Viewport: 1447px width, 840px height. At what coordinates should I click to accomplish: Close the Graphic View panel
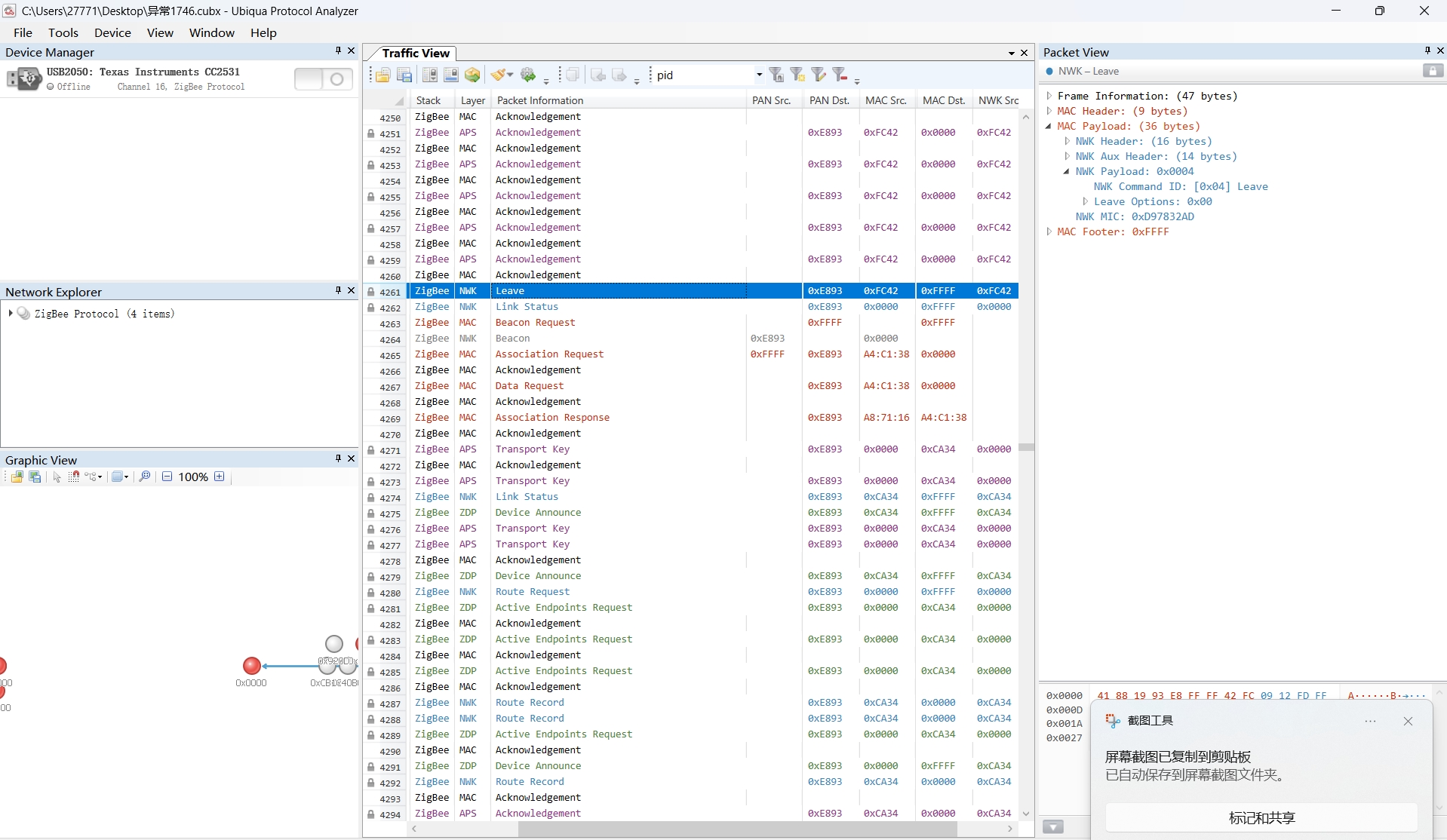[x=351, y=458]
